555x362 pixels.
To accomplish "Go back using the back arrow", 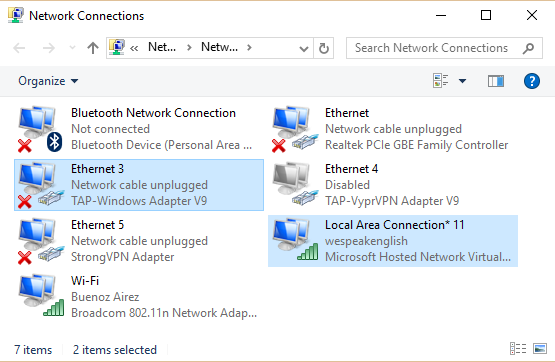I will pyautogui.click(x=19, y=48).
